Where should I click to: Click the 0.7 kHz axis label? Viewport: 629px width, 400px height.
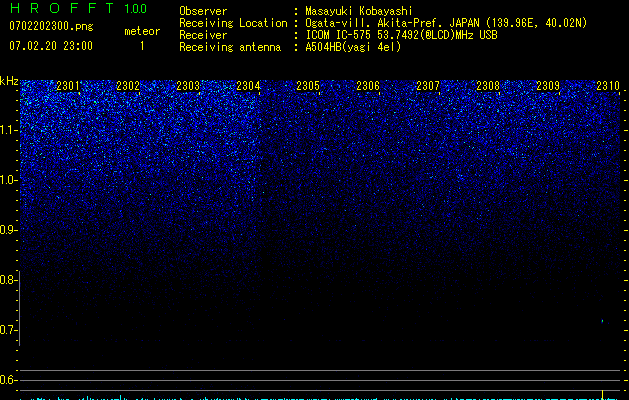8,330
